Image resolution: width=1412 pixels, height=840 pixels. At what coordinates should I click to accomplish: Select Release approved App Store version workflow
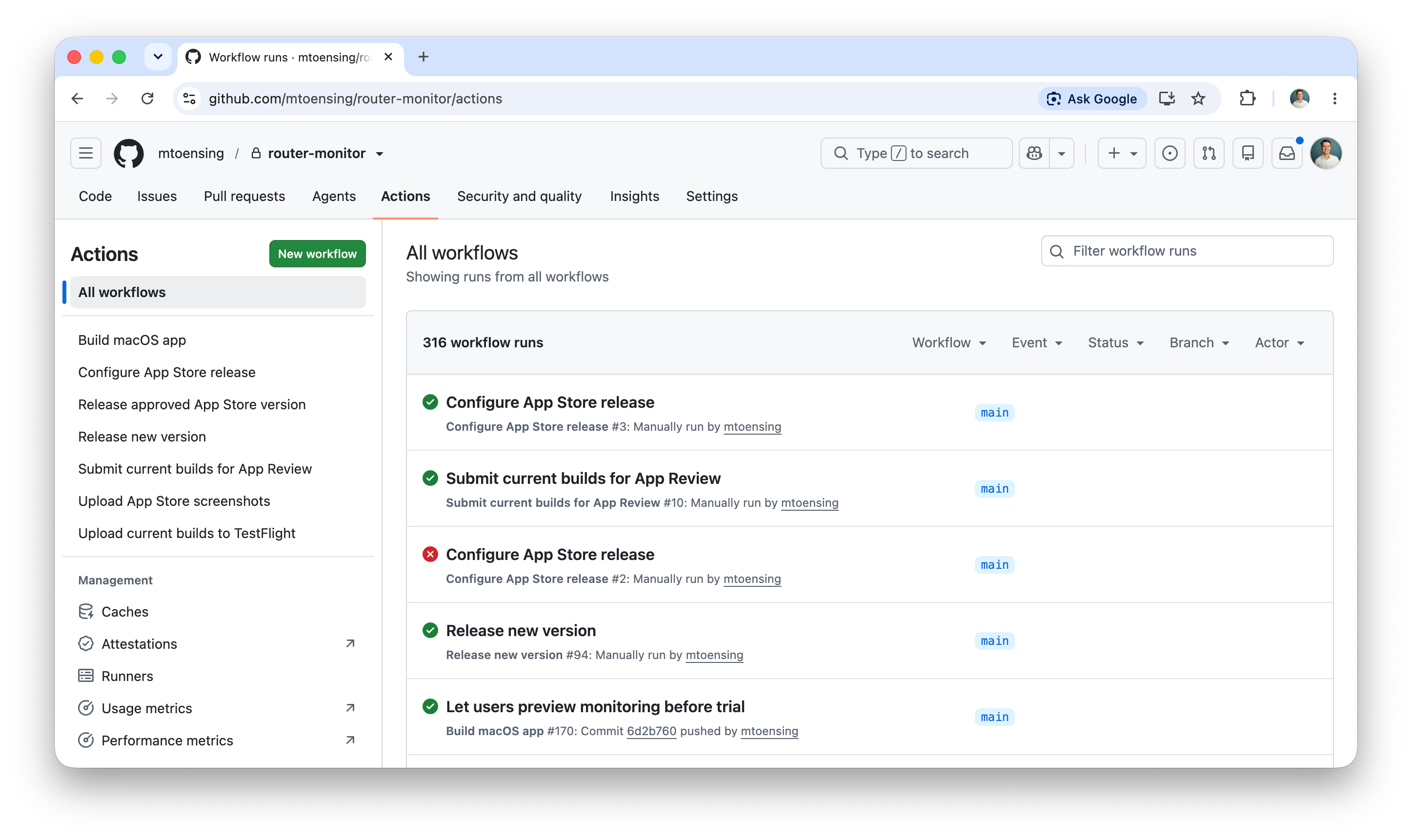click(x=192, y=405)
